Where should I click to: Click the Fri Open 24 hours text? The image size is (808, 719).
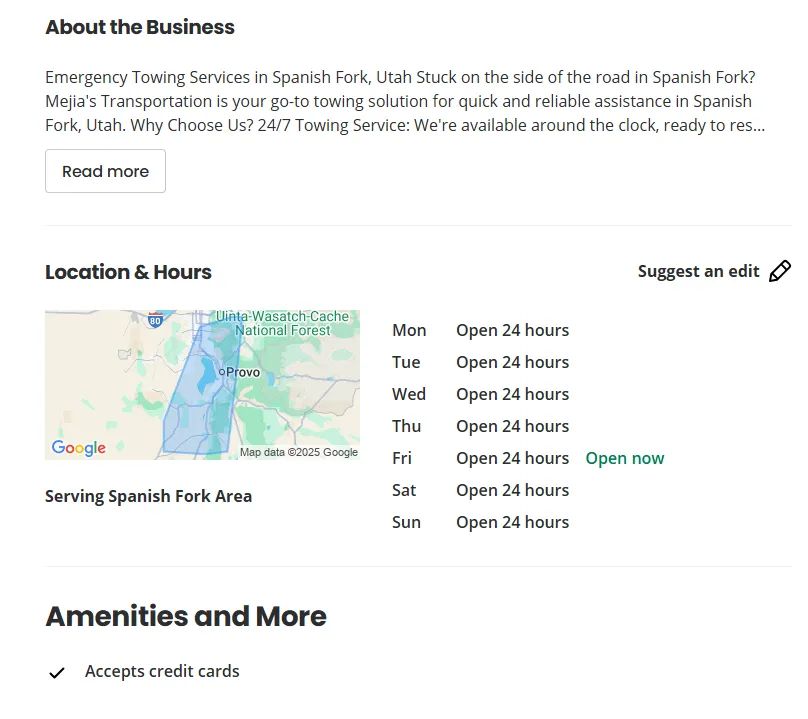pos(512,458)
